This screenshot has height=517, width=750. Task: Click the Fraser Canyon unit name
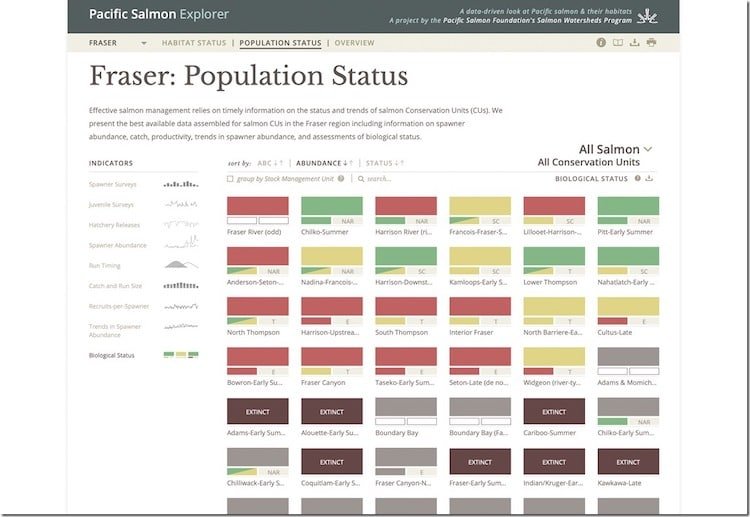(323, 383)
